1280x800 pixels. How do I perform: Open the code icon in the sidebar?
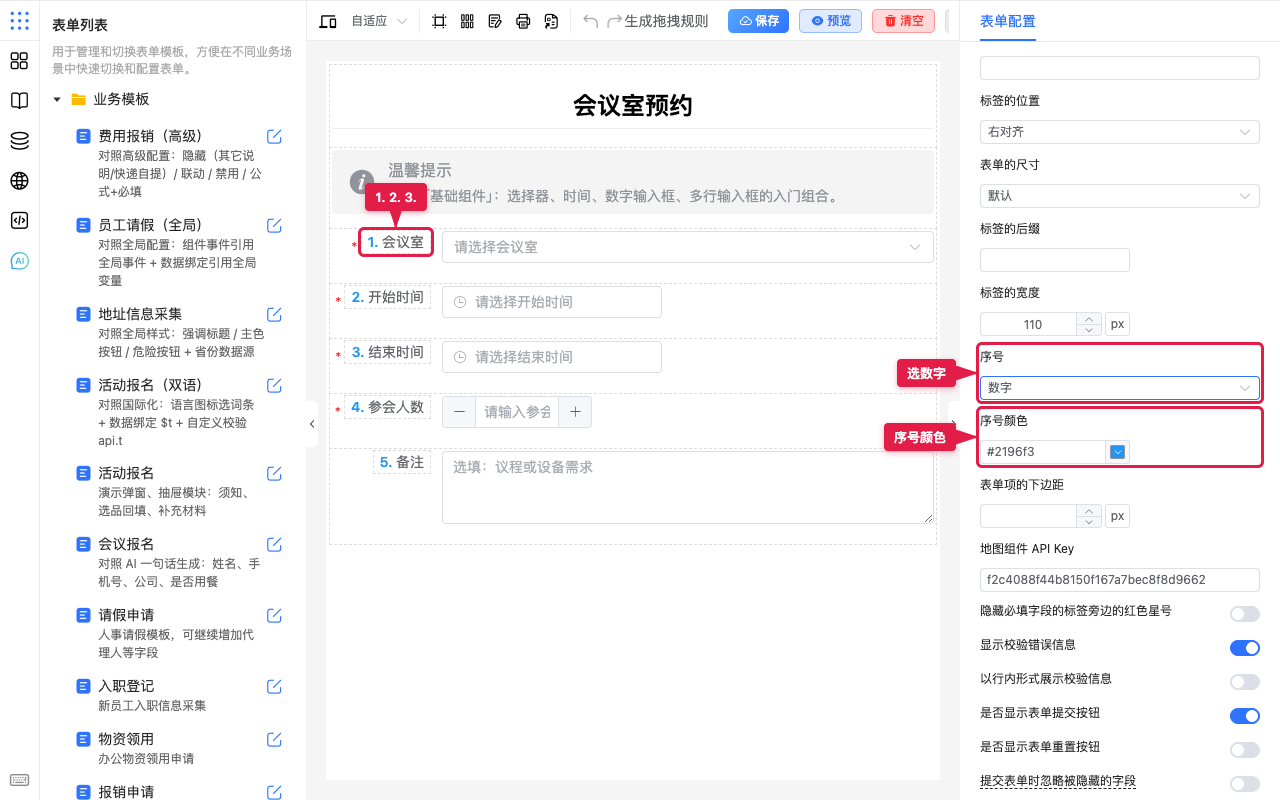19,221
